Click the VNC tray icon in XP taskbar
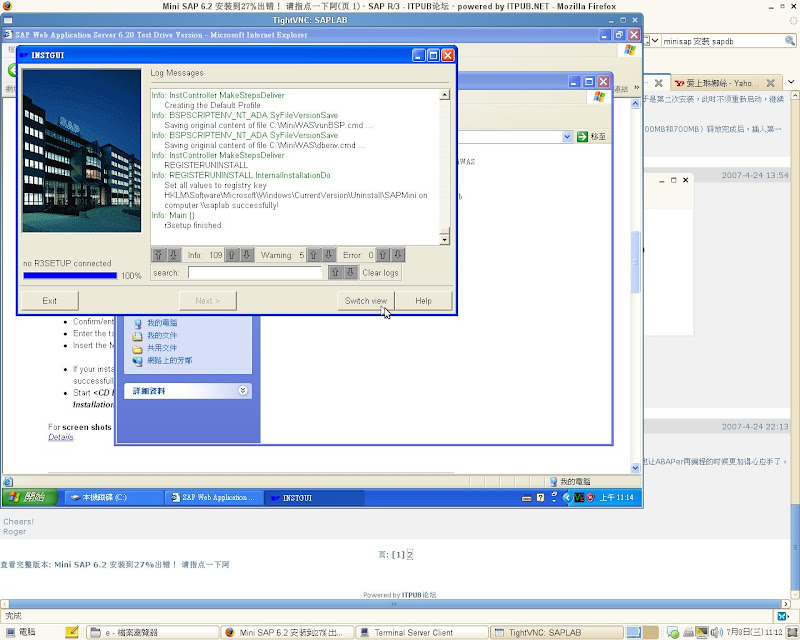This screenshot has height=640, width=800. 579,498
